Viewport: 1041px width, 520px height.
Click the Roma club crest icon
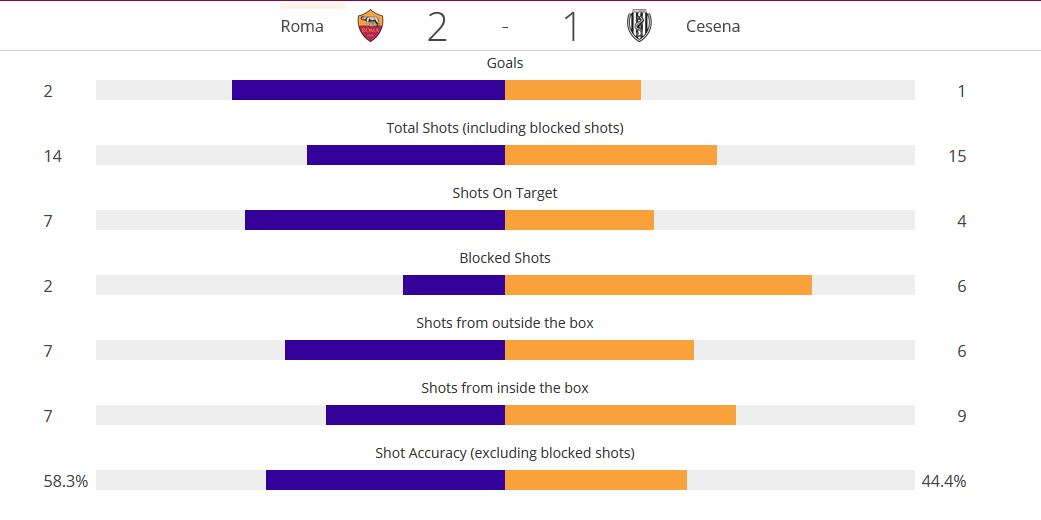coord(370,26)
